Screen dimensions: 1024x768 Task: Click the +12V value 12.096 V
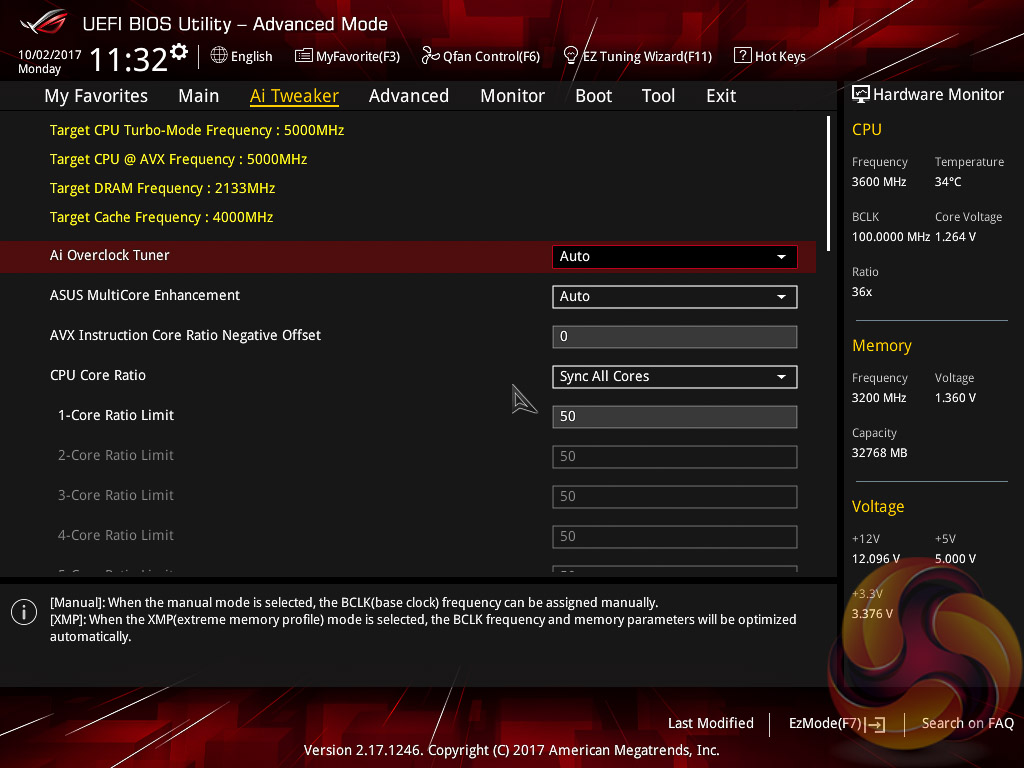(x=875, y=558)
